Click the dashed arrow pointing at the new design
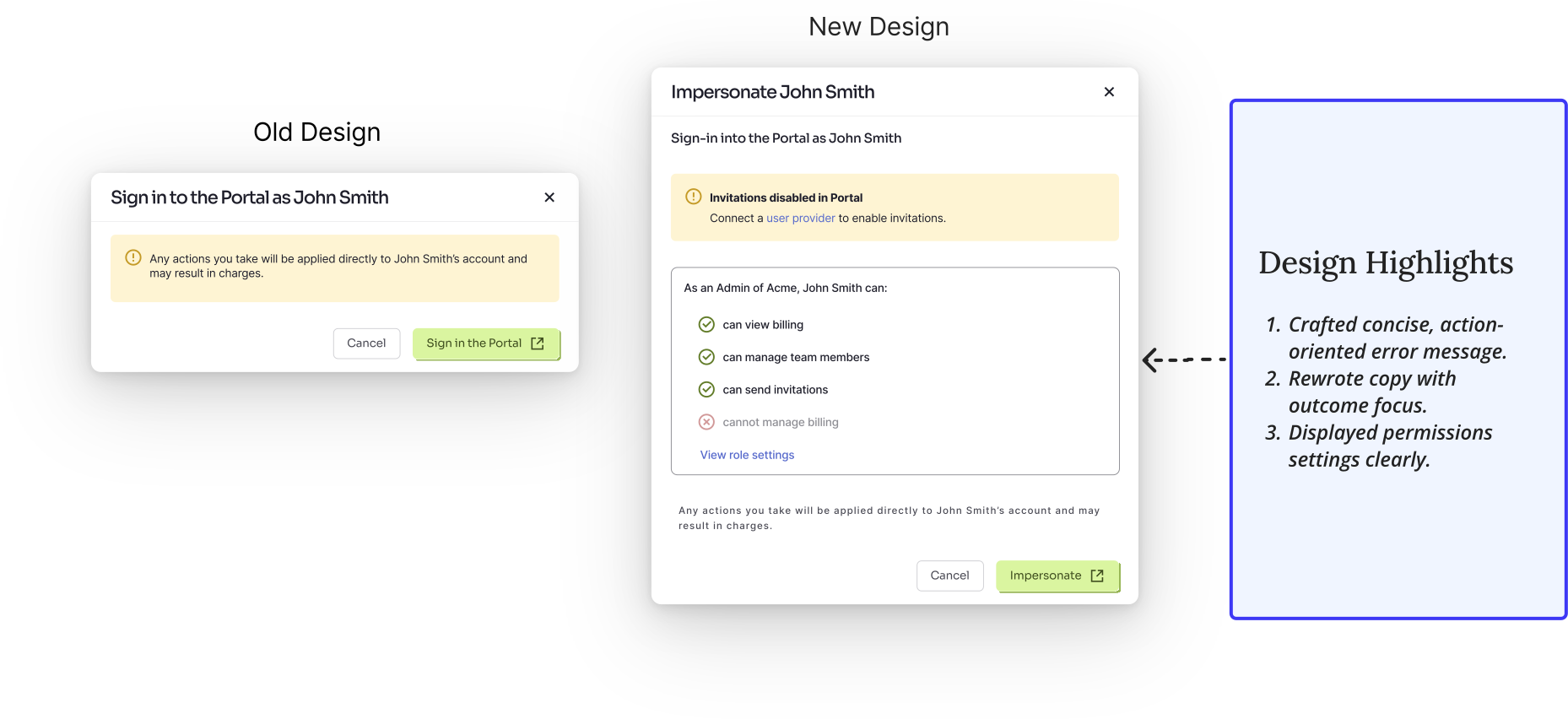Image resolution: width=1568 pixels, height=719 pixels. pyautogui.click(x=1183, y=360)
